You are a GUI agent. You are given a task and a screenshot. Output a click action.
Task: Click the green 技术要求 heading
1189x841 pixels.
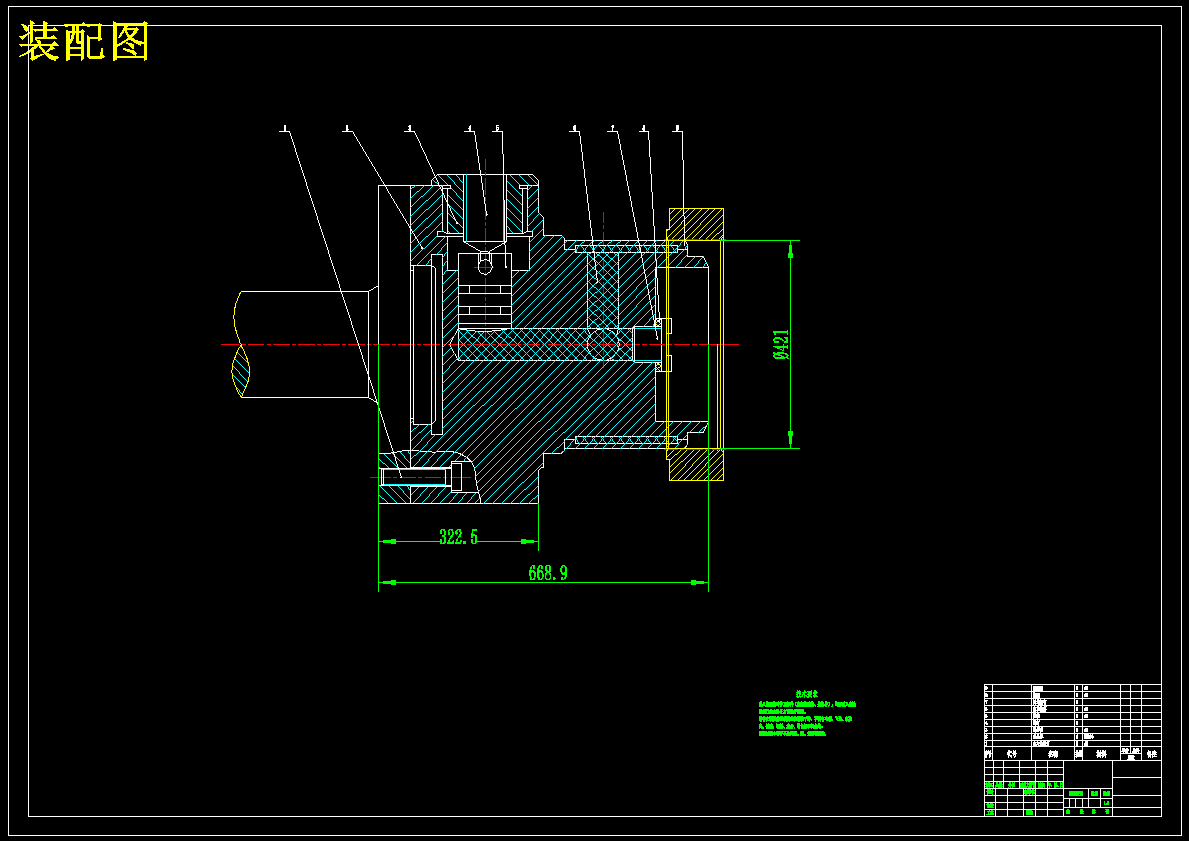click(x=807, y=694)
